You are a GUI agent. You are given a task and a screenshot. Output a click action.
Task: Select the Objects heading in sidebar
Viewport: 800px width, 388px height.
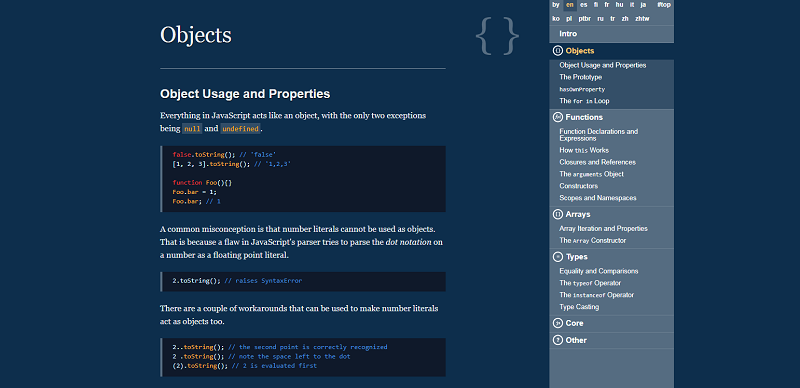[580, 51]
